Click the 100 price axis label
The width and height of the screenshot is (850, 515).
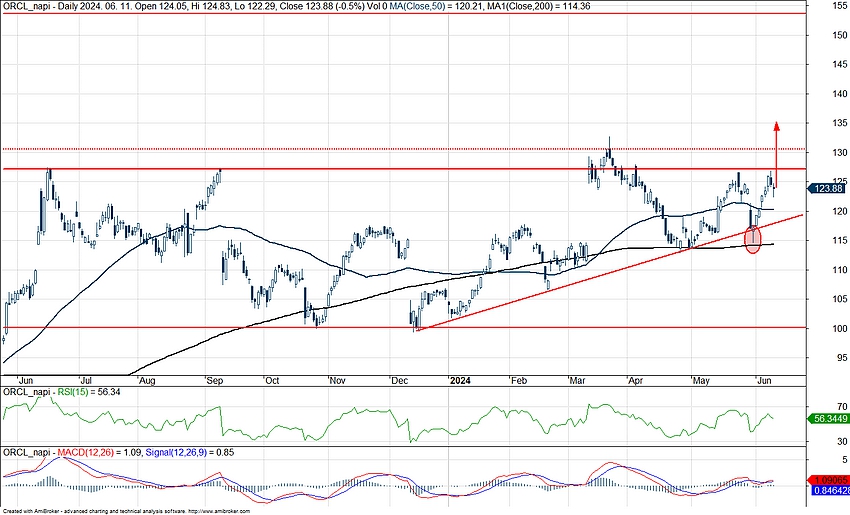click(840, 329)
